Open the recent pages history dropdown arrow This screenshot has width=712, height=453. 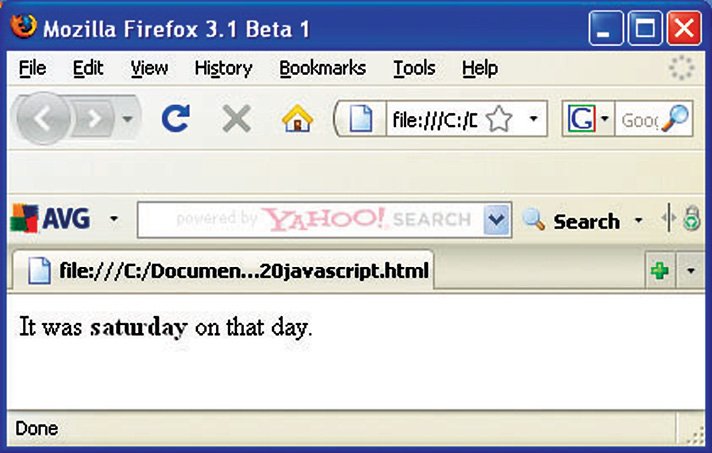(x=127, y=119)
